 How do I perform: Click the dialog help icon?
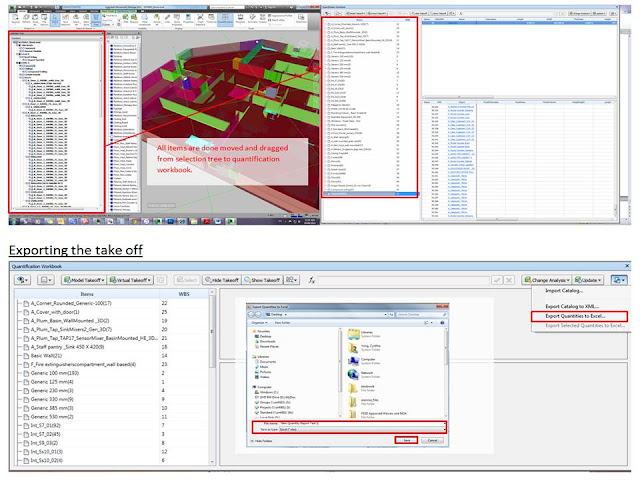442,323
